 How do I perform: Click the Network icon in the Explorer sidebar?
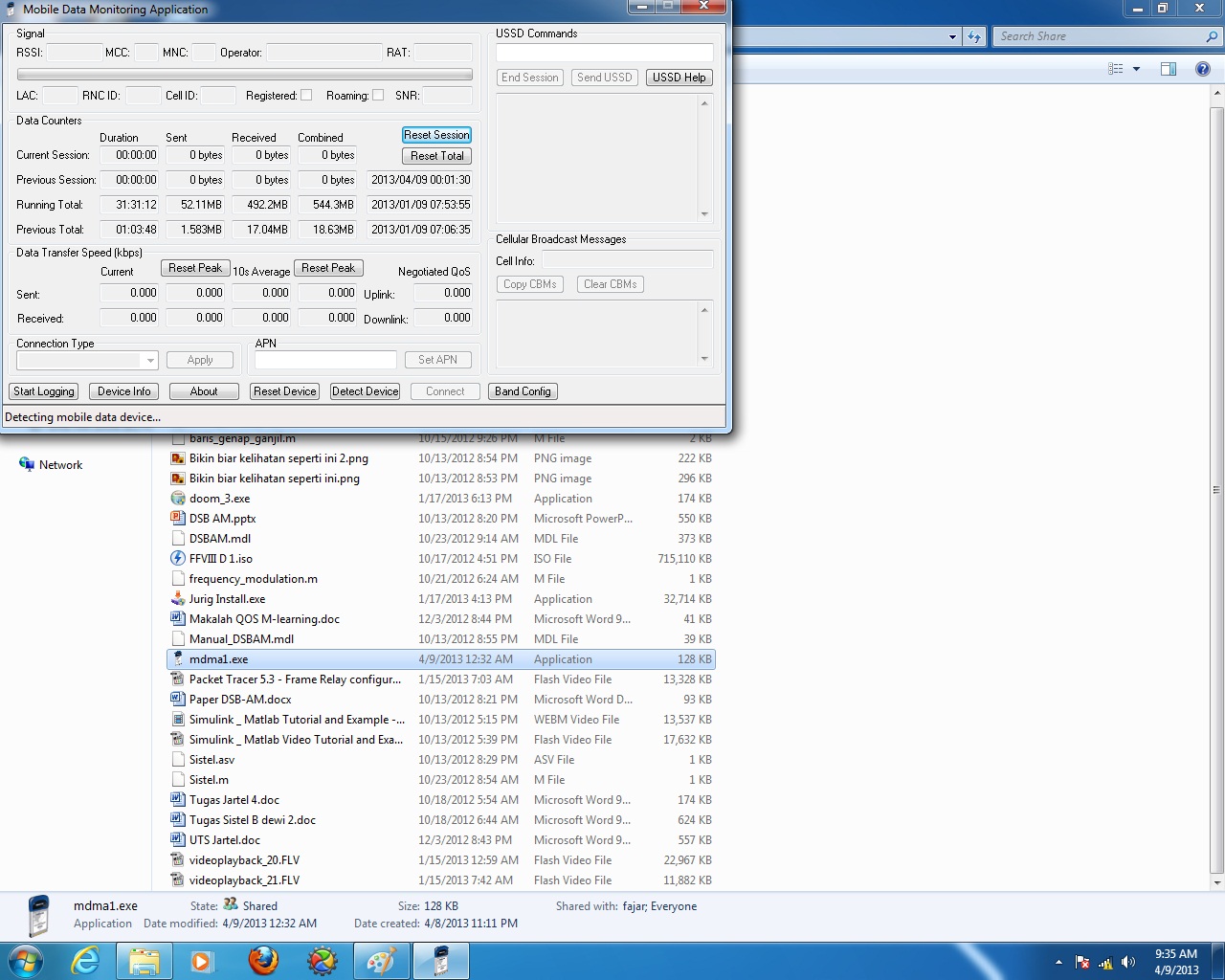26,464
